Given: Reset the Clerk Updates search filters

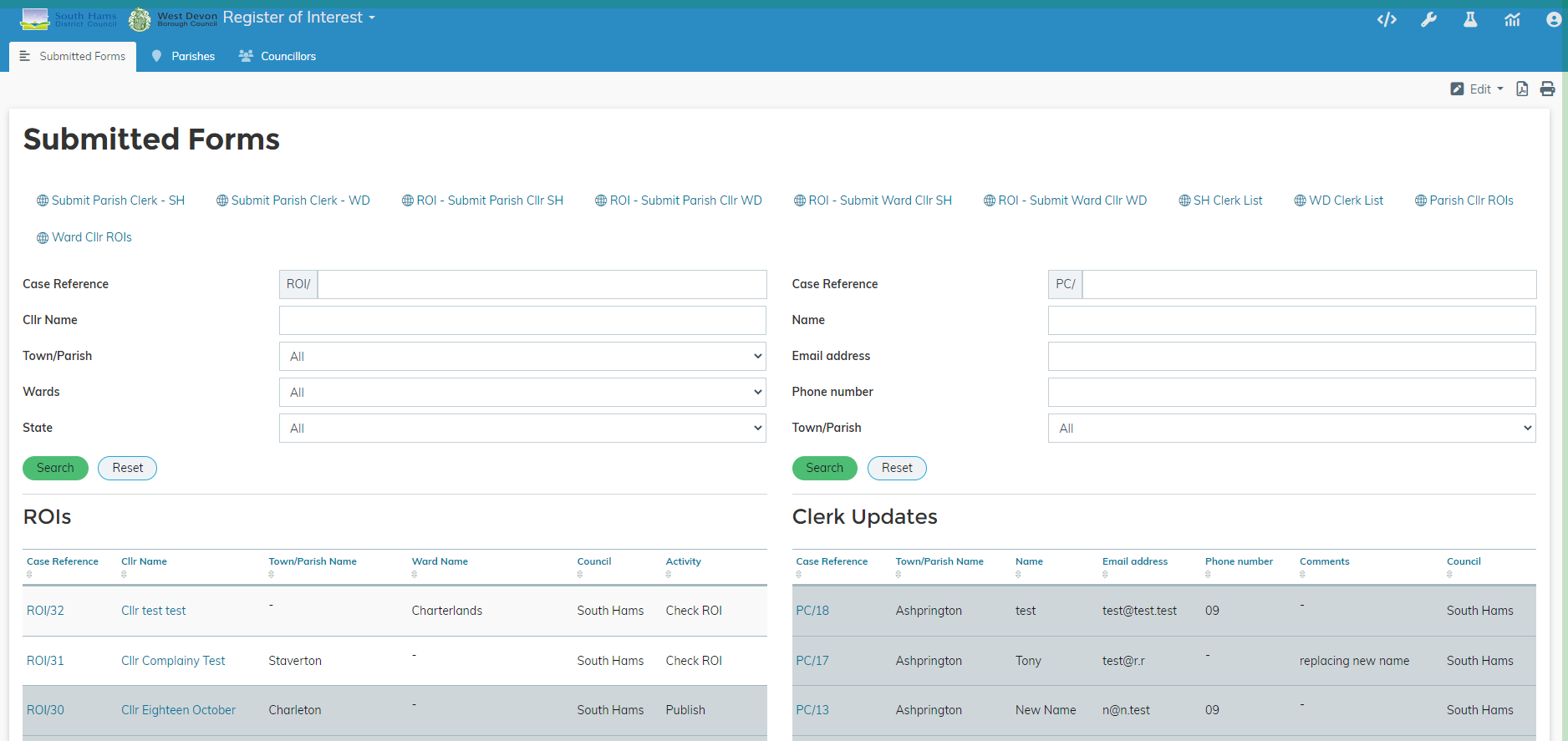Looking at the screenshot, I should pyautogui.click(x=896, y=468).
